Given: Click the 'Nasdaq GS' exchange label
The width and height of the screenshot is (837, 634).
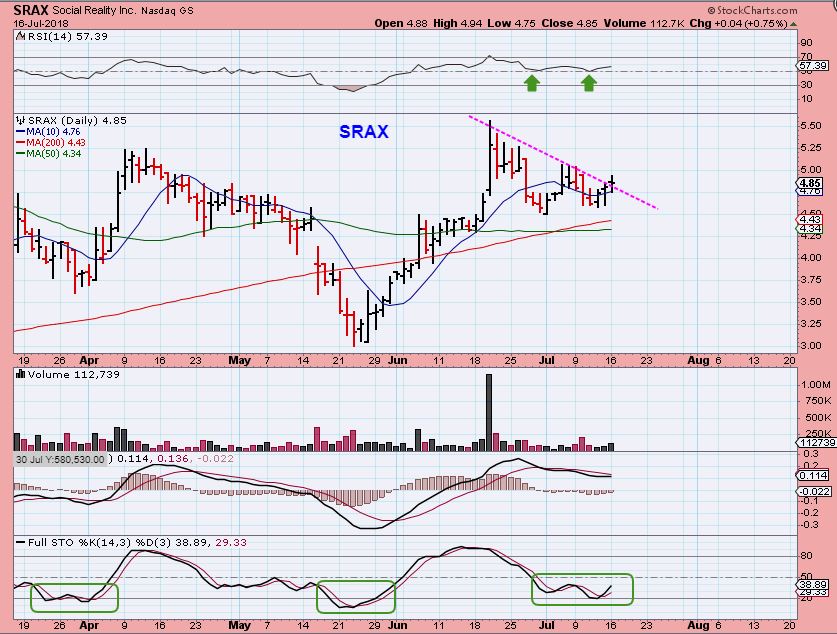Looking at the screenshot, I should 167,10.
